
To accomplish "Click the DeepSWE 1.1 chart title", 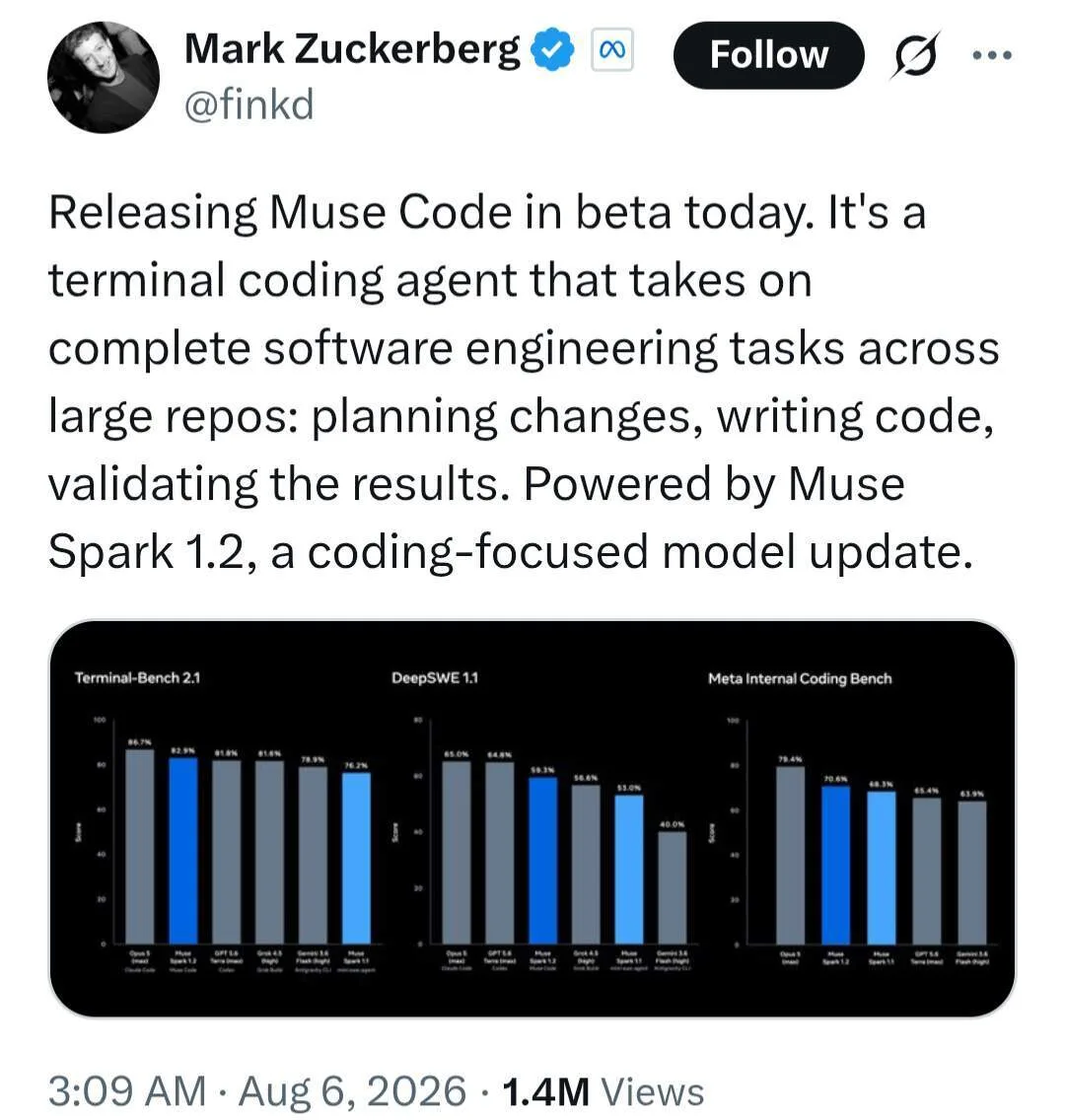I will (x=435, y=678).
